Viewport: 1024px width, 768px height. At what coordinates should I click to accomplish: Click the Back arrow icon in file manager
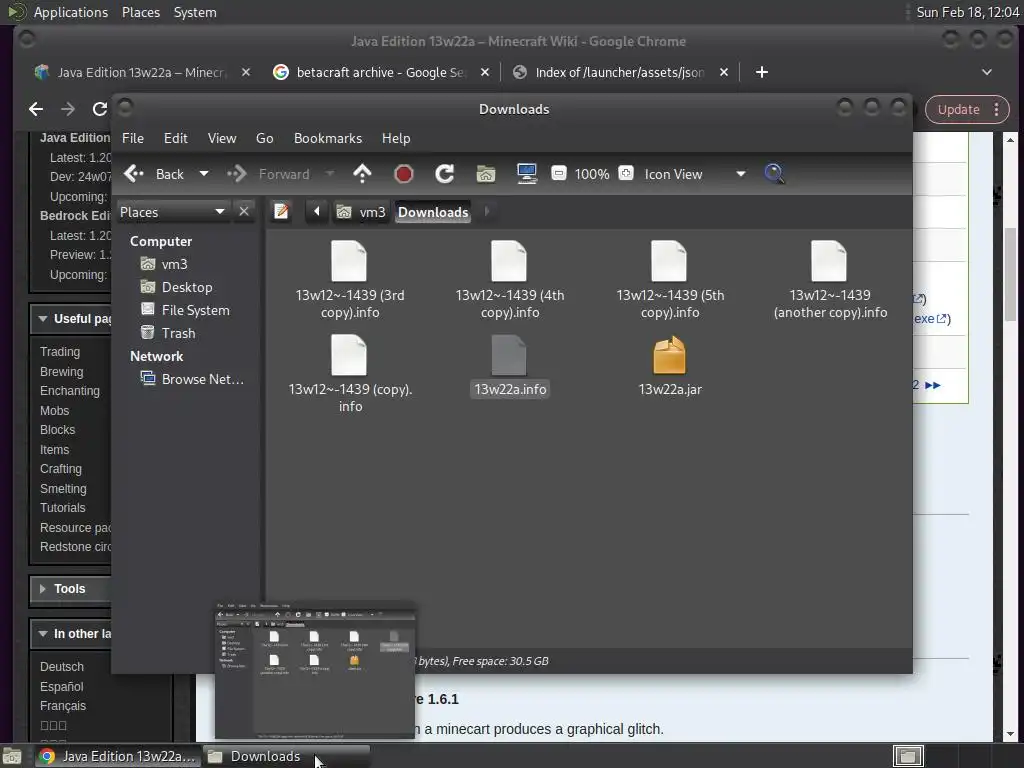tap(134, 174)
